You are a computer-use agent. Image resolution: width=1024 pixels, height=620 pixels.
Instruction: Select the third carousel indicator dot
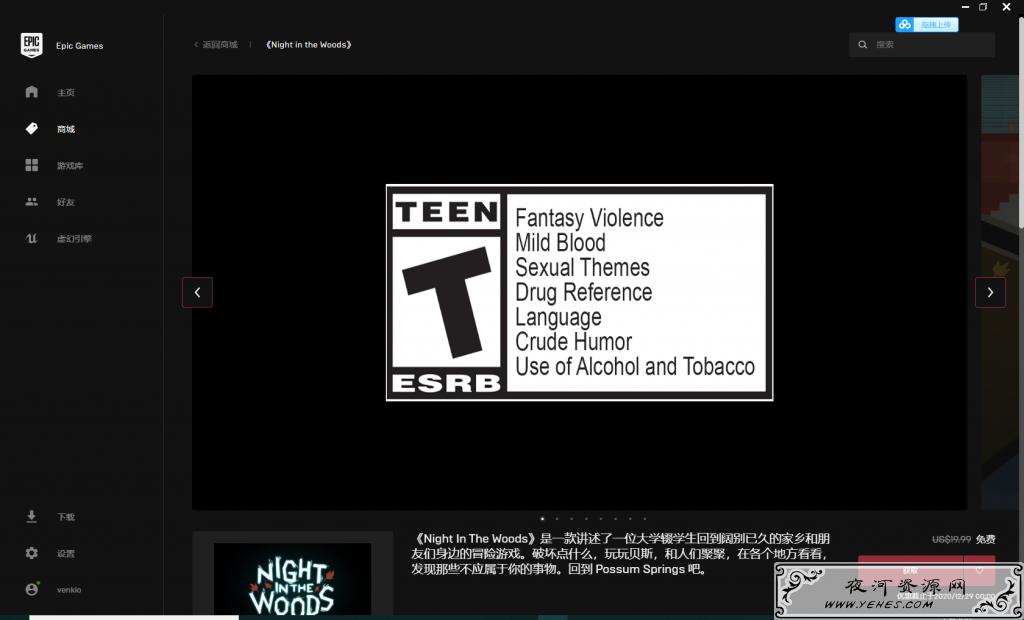[x=571, y=519]
